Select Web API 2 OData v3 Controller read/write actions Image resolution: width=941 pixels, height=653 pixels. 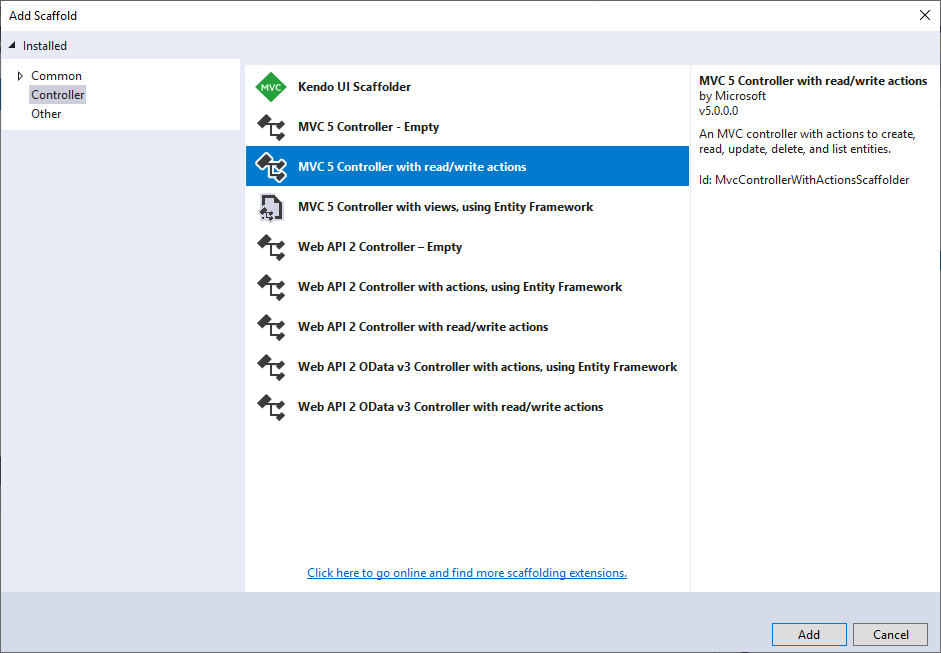[467, 407]
